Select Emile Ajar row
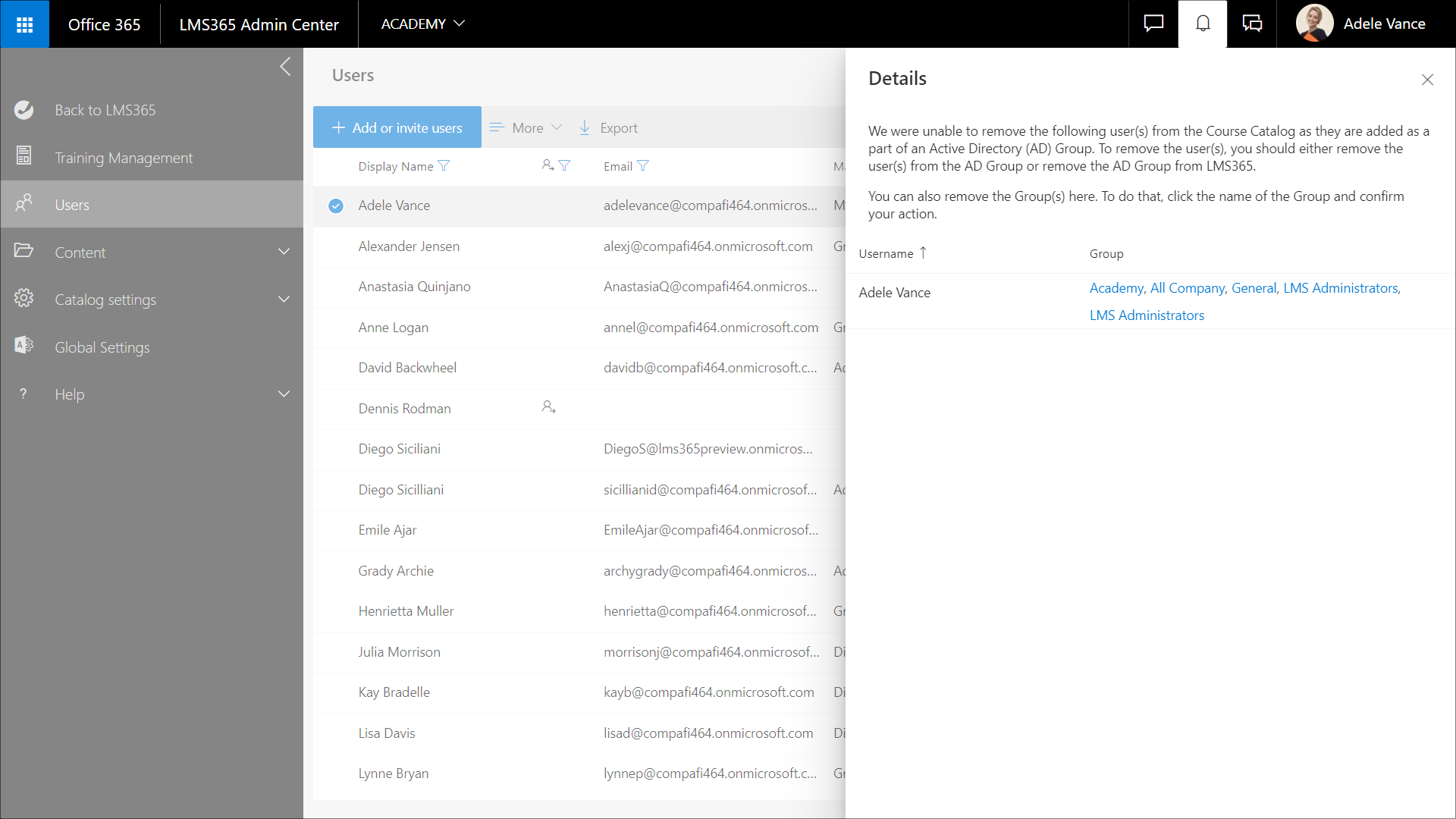1456x819 pixels. coord(579,530)
